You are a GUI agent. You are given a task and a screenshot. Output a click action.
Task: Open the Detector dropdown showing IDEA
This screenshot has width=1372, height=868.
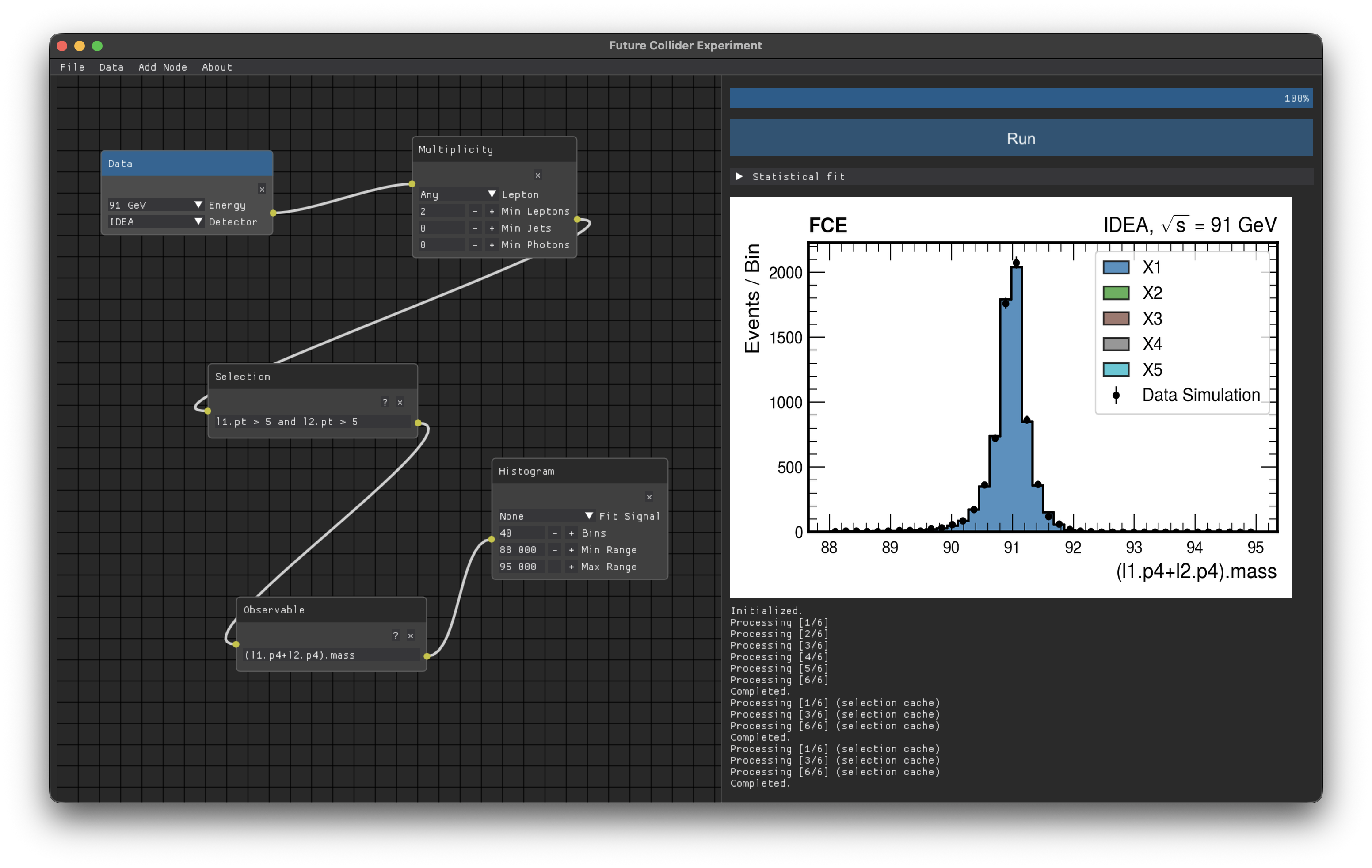pos(156,222)
